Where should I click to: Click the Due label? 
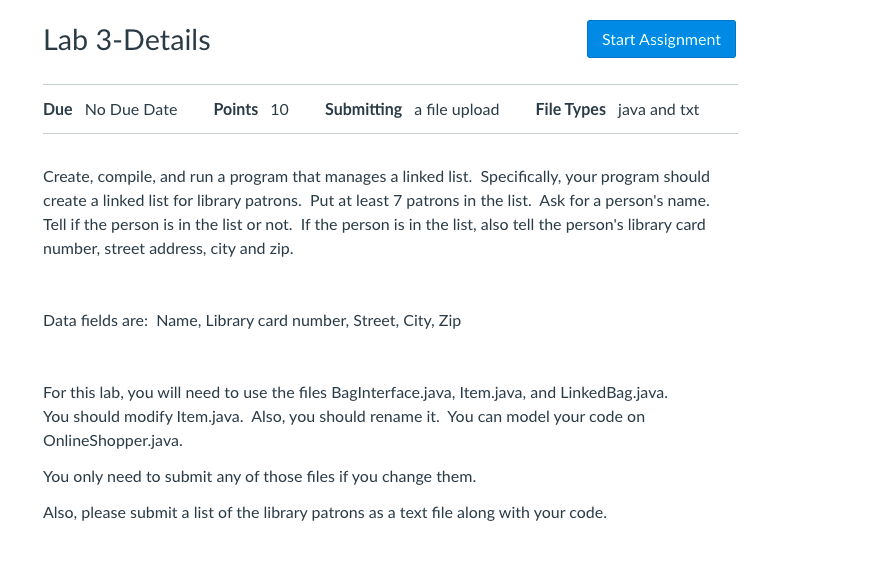(58, 109)
